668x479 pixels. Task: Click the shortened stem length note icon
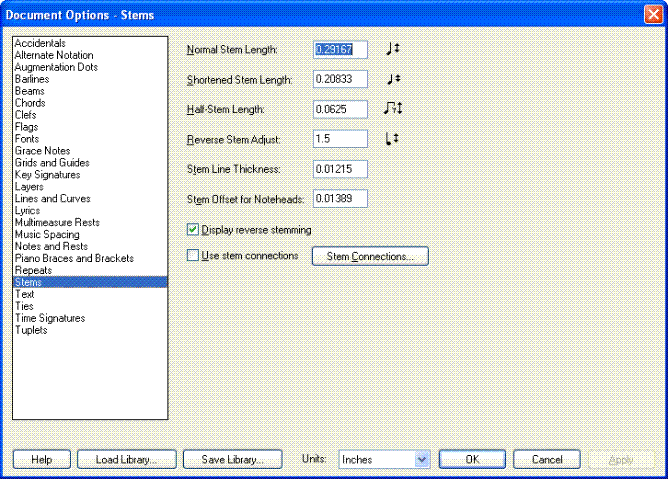[393, 79]
